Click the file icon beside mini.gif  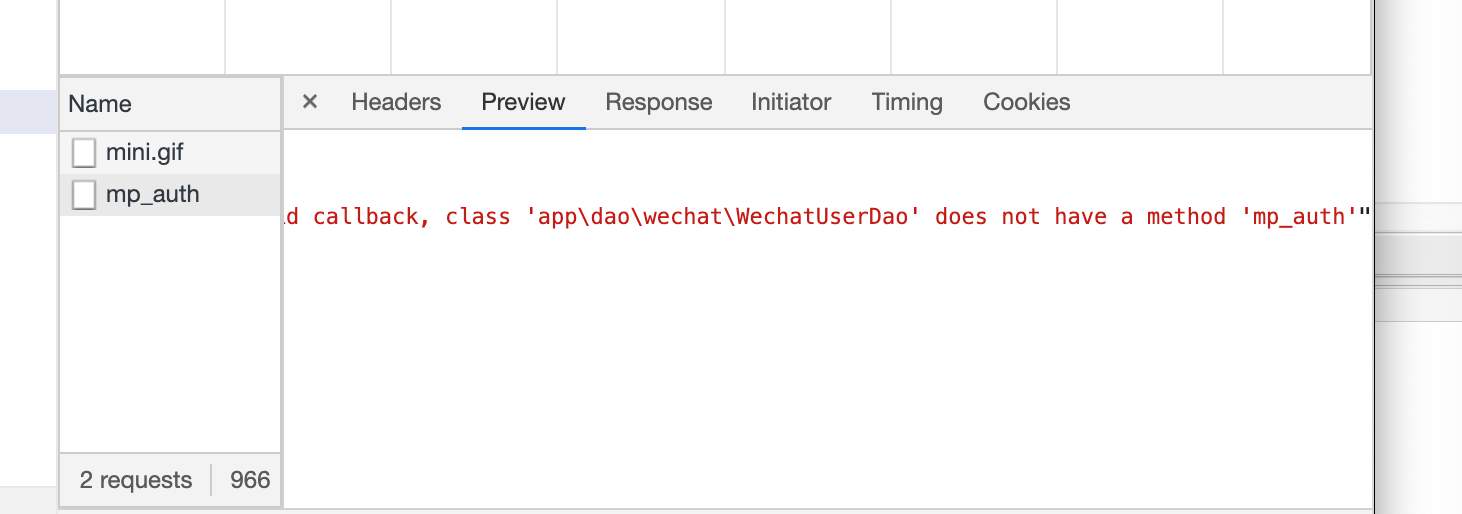tap(84, 153)
